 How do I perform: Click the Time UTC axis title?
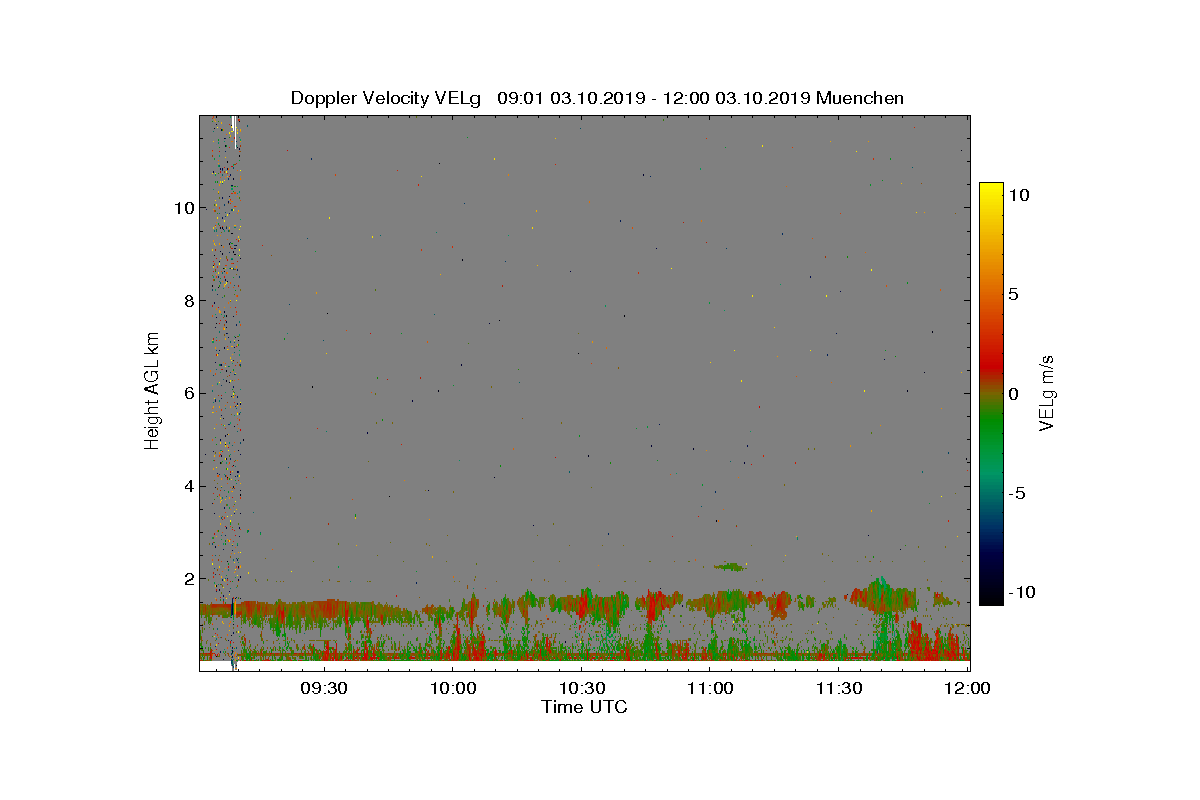coord(585,707)
